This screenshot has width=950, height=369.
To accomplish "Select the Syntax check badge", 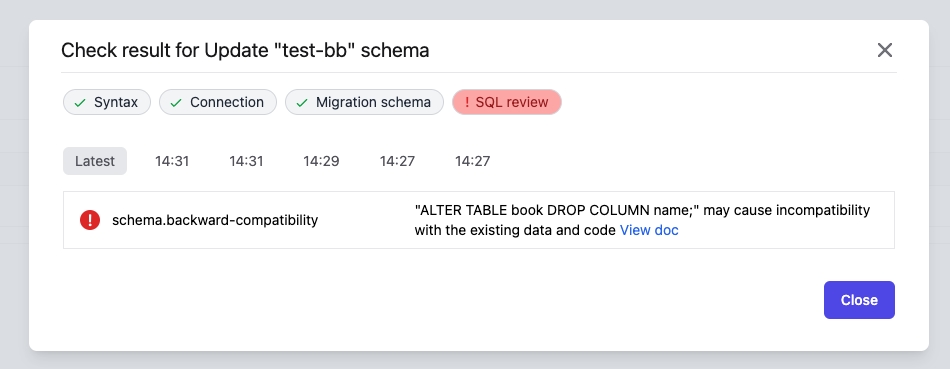I will point(107,102).
